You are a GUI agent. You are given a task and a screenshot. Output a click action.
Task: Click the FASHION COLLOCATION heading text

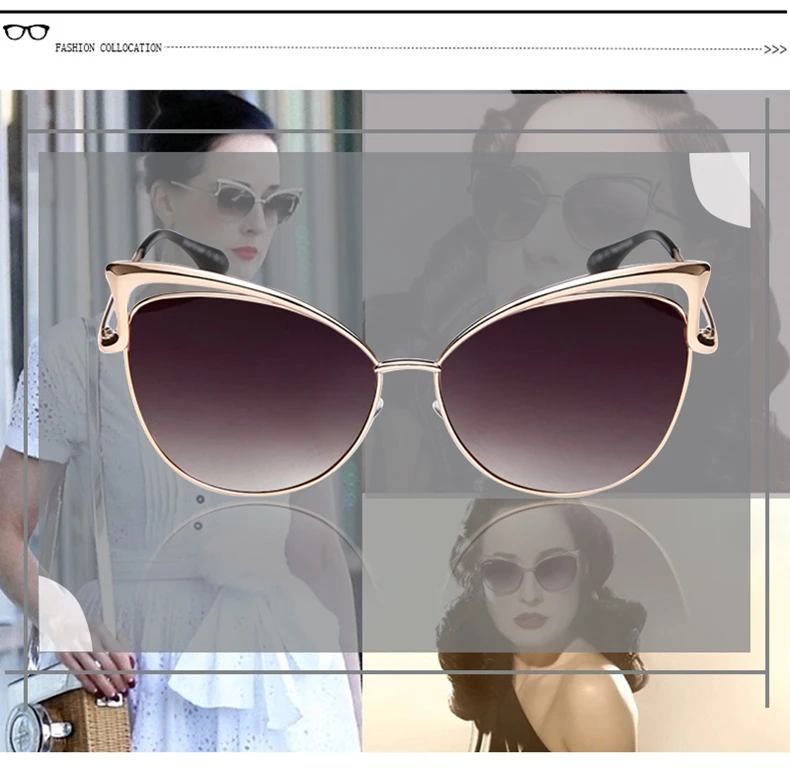coord(108,48)
